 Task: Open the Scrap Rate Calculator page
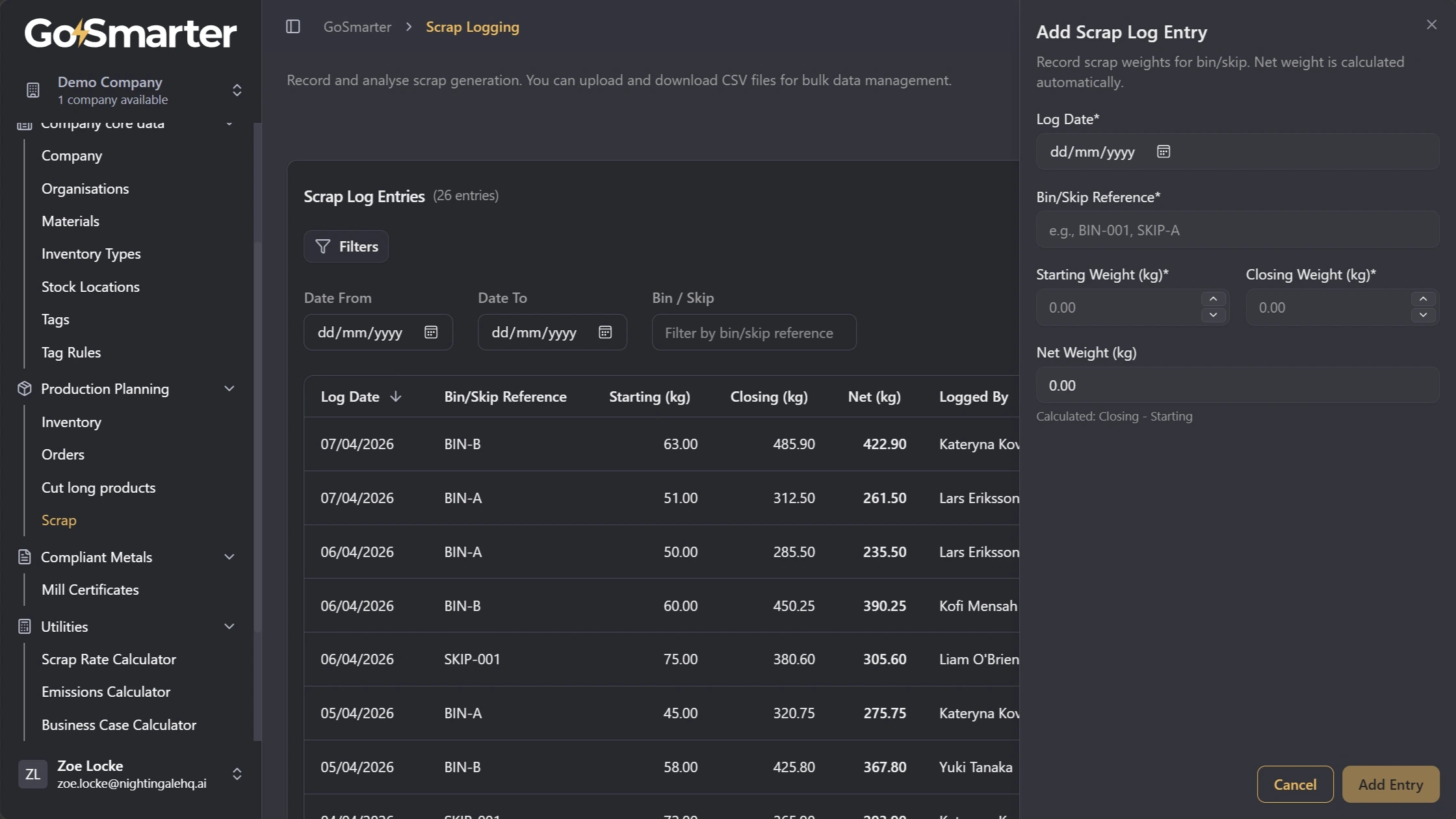[x=109, y=659]
